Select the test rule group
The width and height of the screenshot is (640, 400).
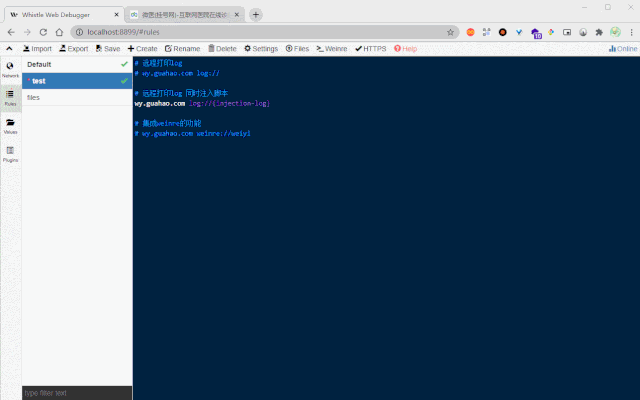pos(77,81)
